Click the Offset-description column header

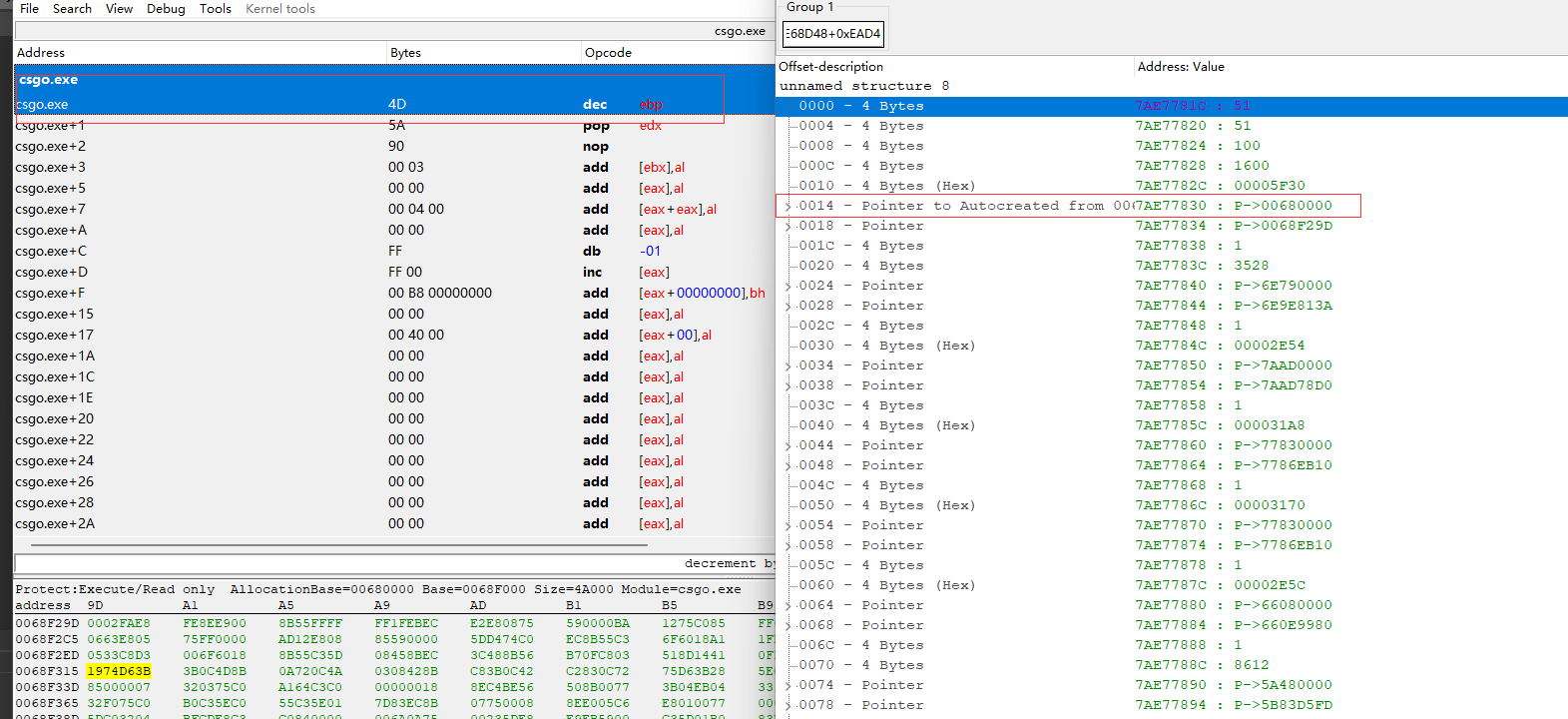[x=830, y=67]
